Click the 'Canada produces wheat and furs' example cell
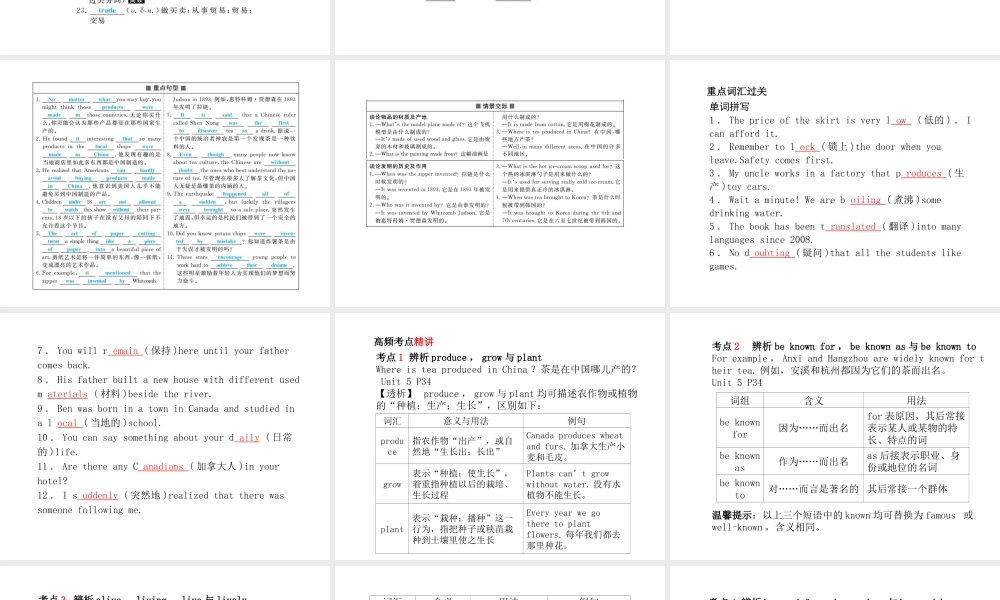 [x=577, y=446]
